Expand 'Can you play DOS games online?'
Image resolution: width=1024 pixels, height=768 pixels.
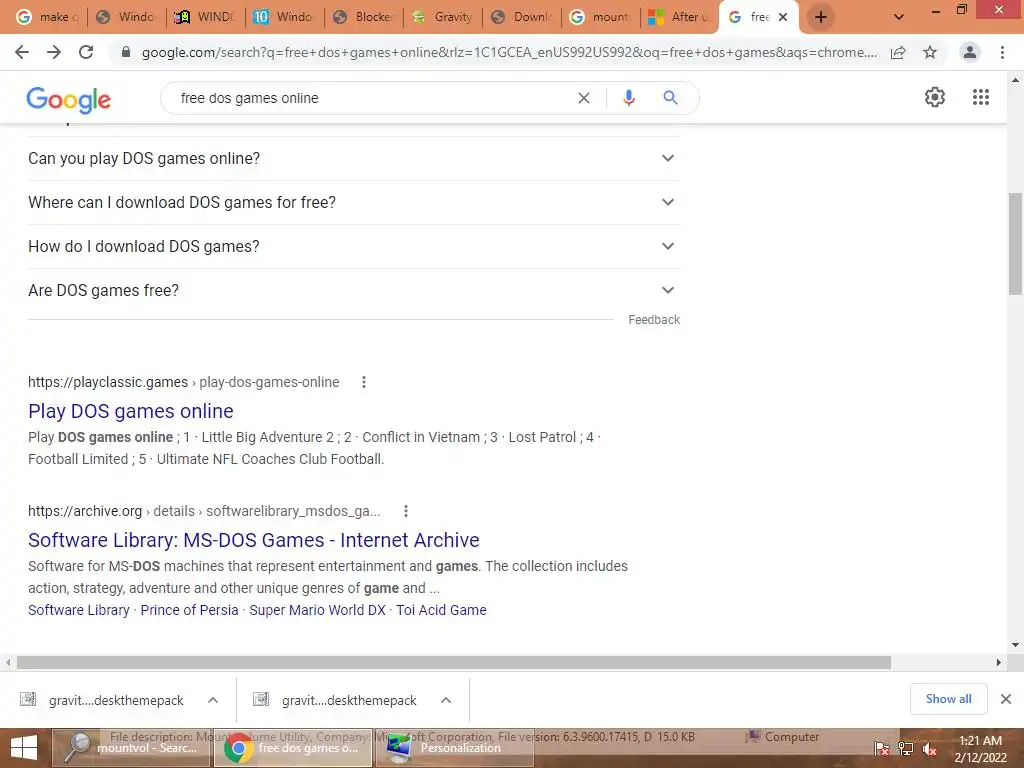pos(353,159)
